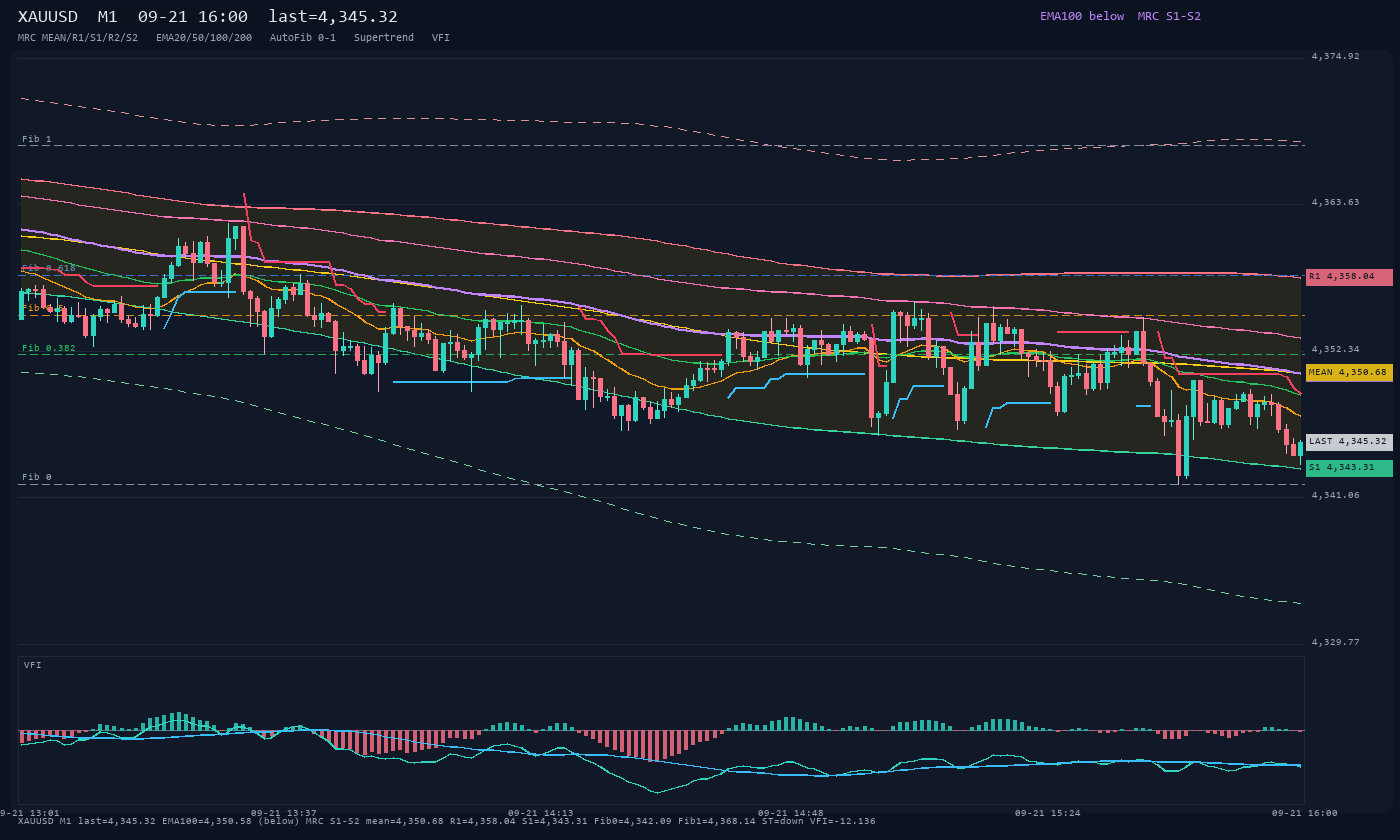
Task: Click the 4,329.77 price axis label
Action: 1336,642
